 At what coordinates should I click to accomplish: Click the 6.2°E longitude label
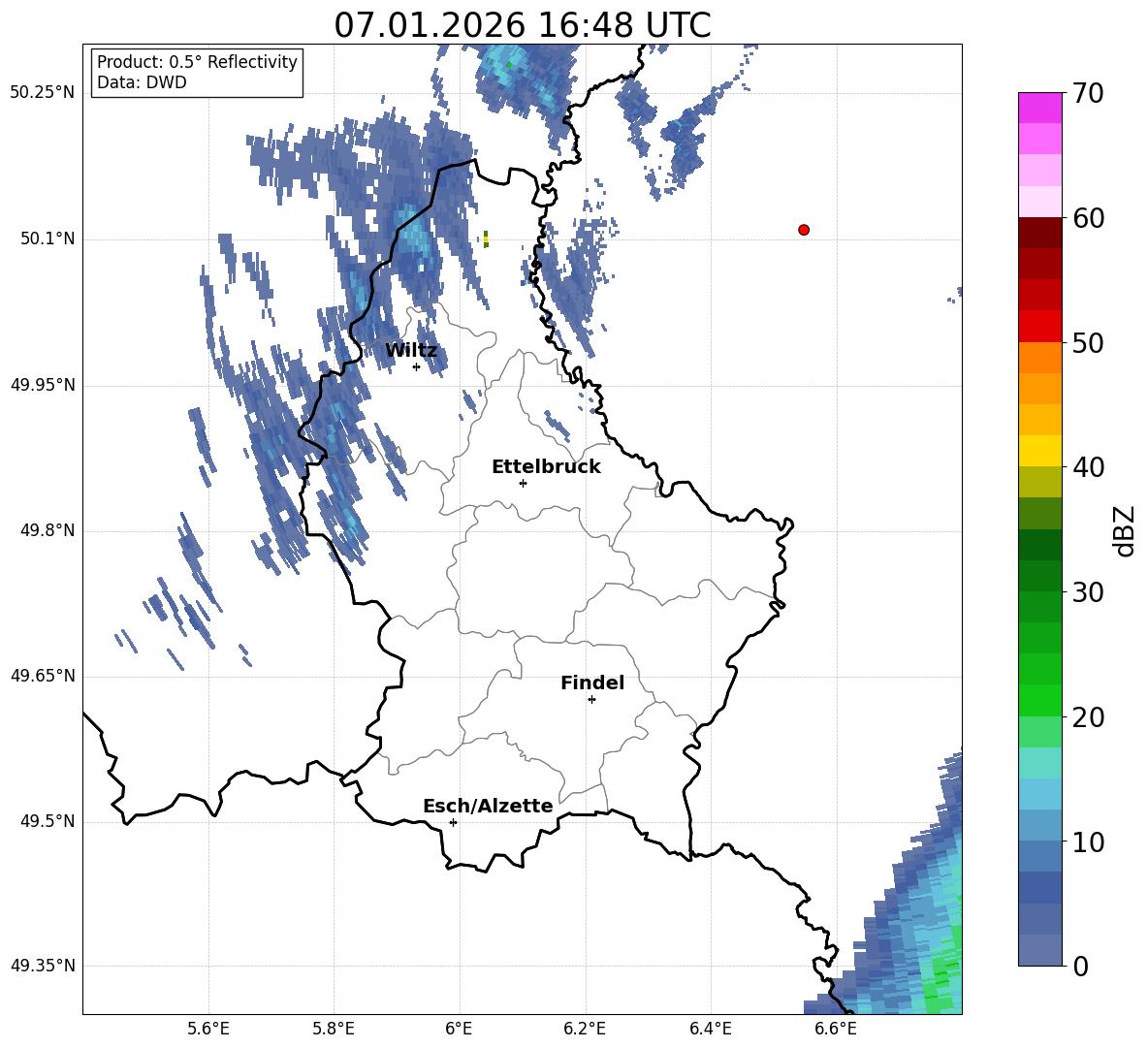point(585,1029)
